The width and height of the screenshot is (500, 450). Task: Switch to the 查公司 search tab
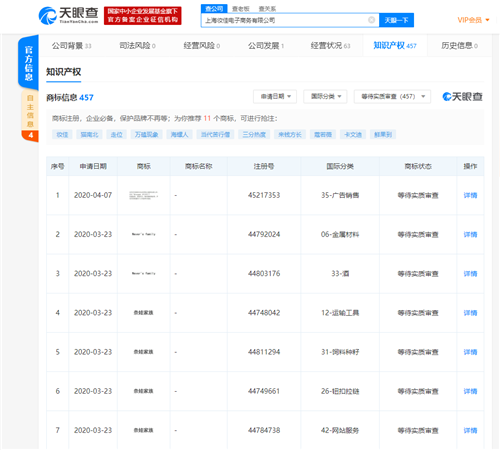(x=214, y=9)
